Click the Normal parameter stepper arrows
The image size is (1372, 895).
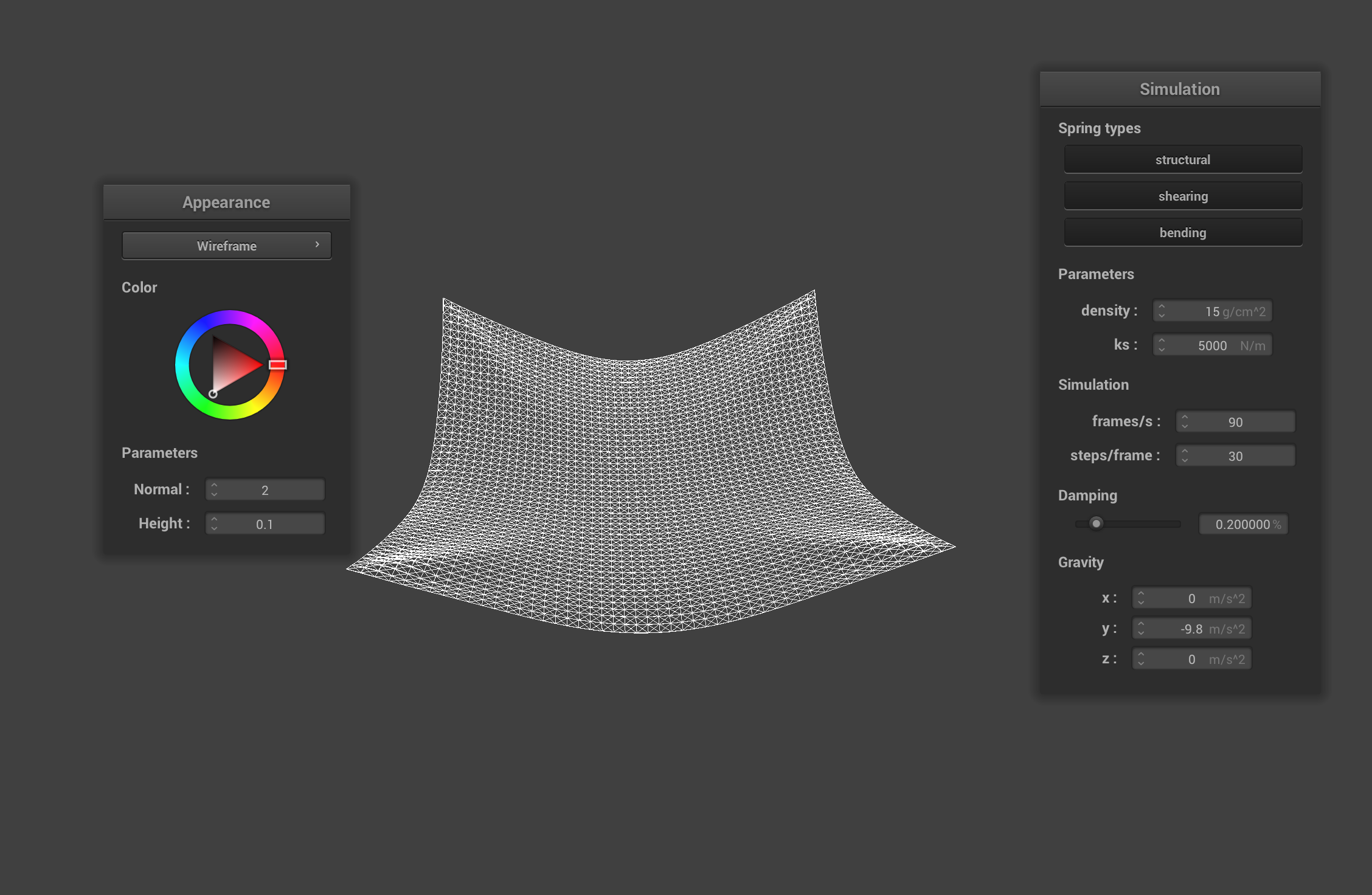coord(214,489)
